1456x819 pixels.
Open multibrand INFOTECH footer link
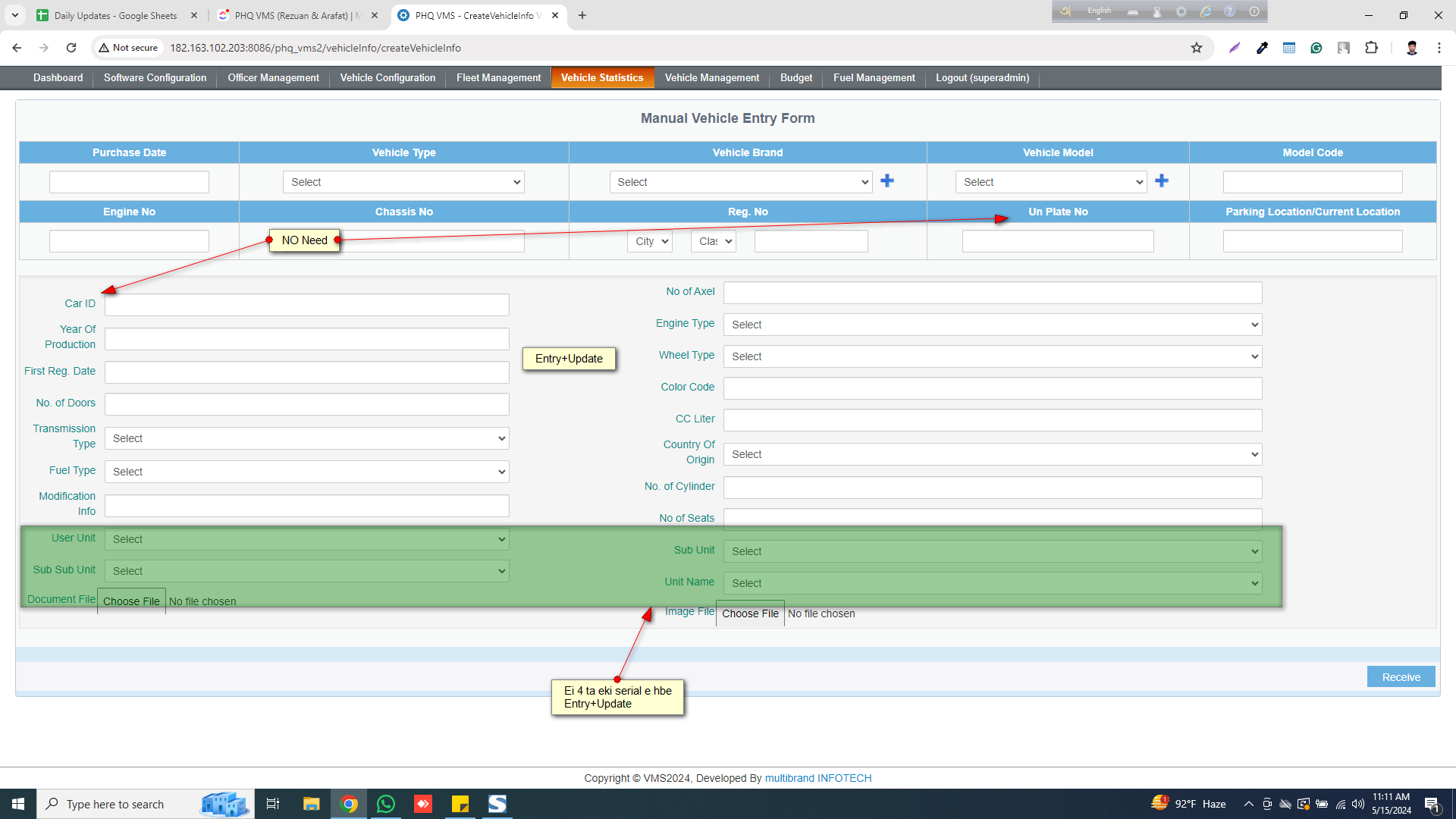818,778
